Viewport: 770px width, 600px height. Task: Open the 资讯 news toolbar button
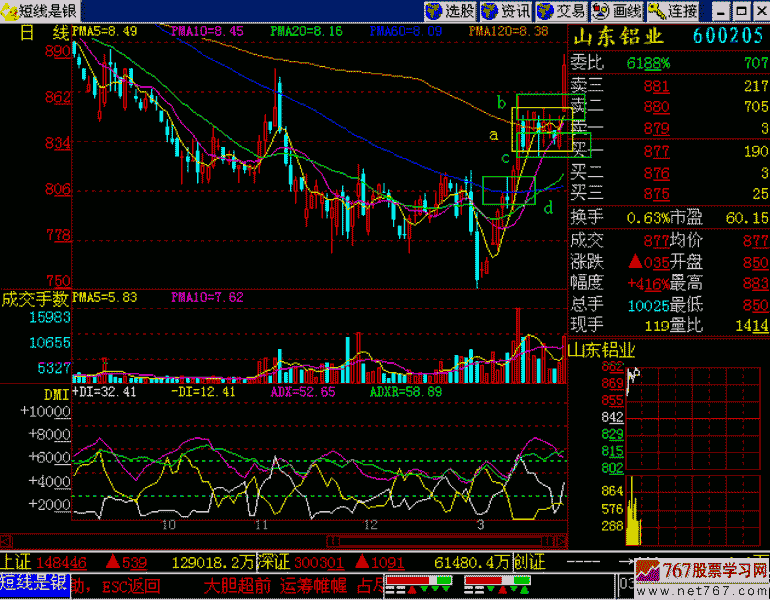(x=506, y=11)
